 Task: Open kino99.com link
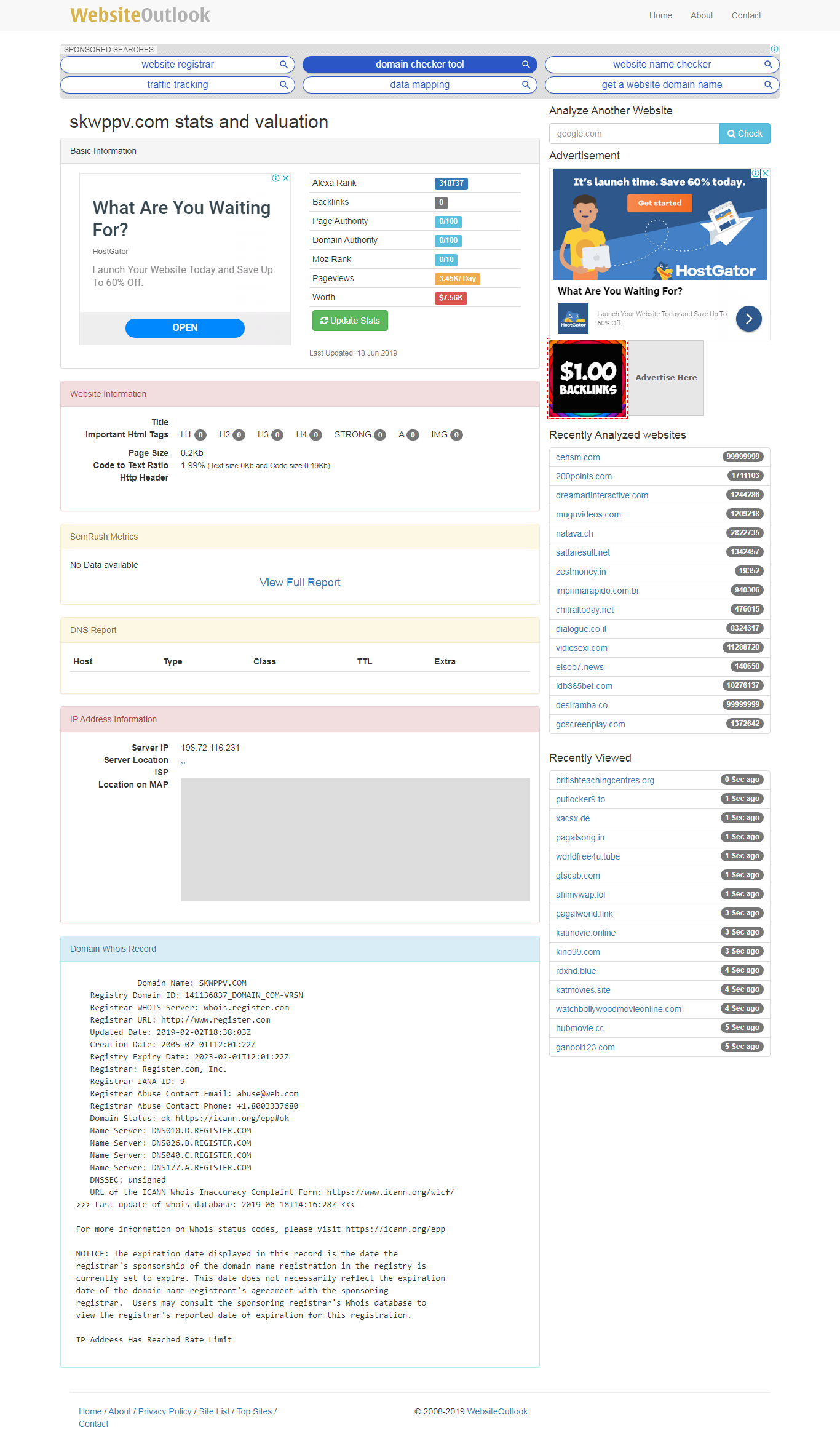(x=578, y=952)
